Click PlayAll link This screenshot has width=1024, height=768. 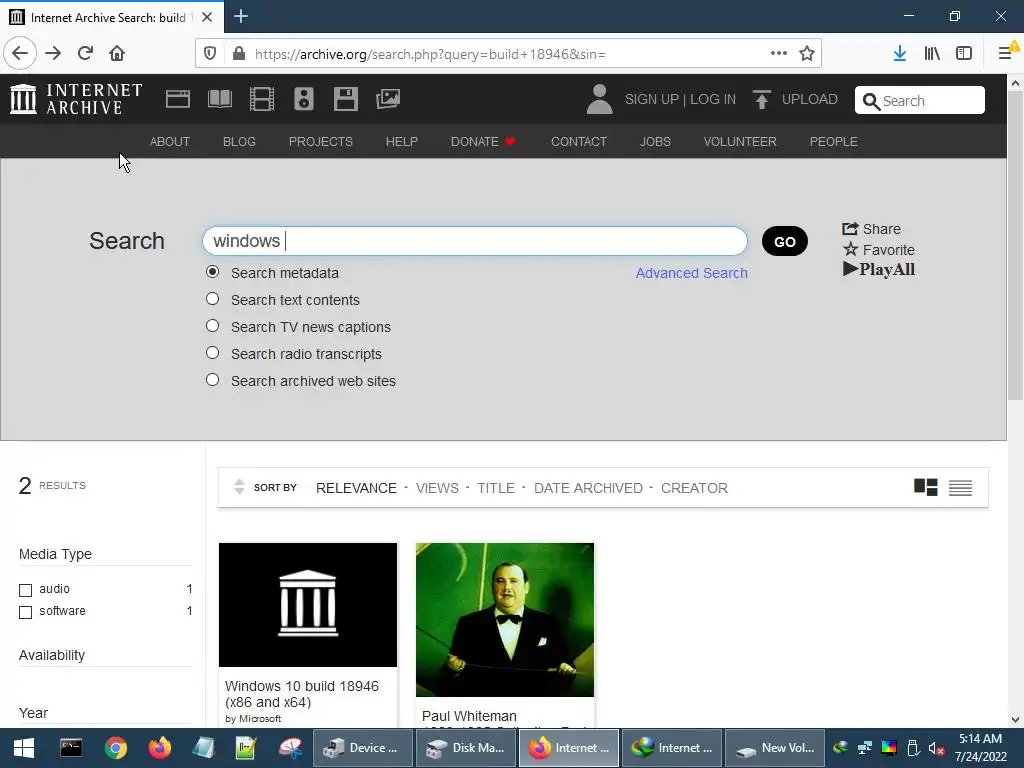point(879,269)
